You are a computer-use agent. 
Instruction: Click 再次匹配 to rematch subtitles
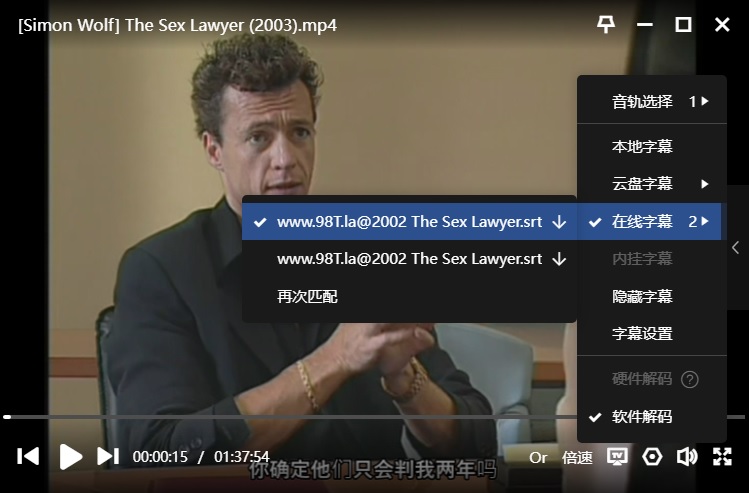coord(307,297)
